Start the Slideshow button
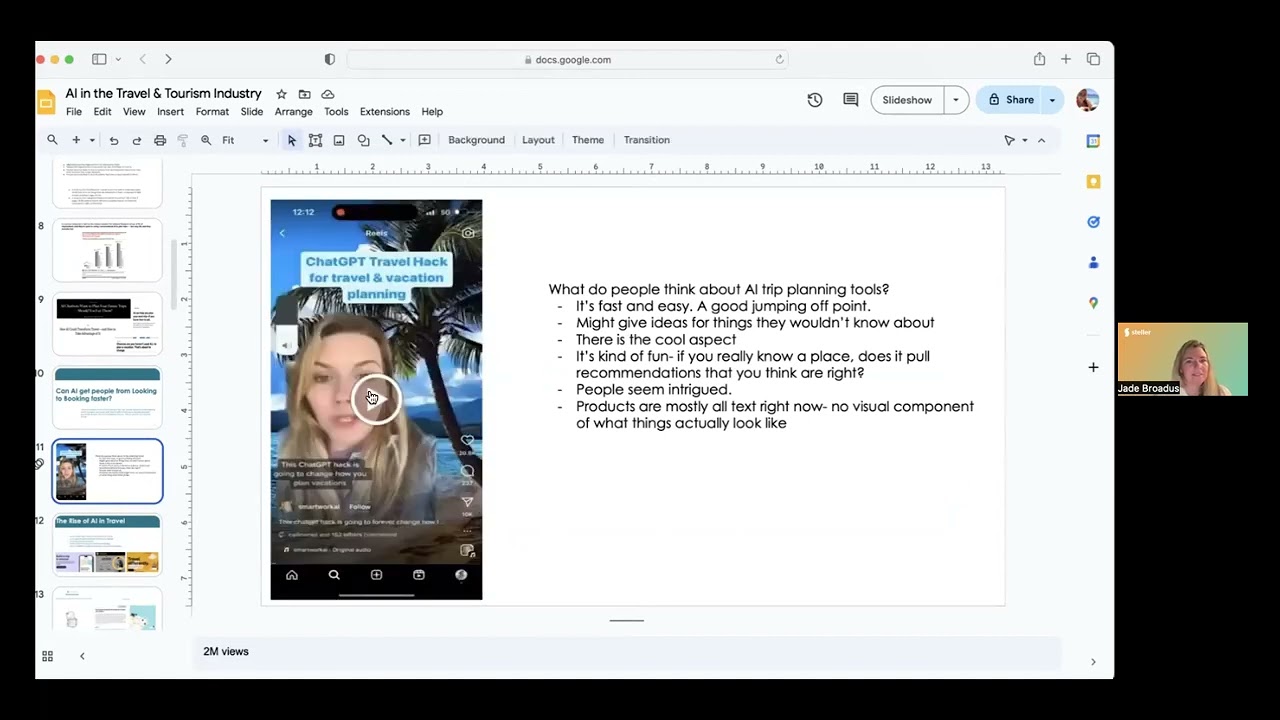 pyautogui.click(x=907, y=100)
